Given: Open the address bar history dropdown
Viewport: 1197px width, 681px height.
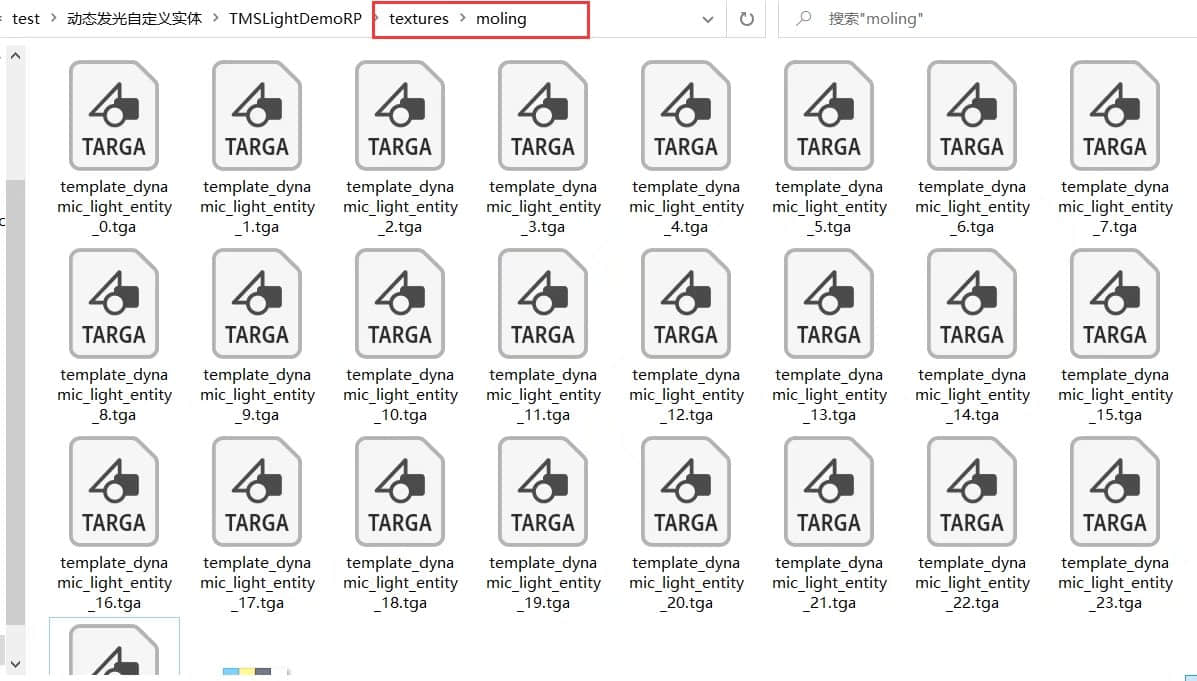Looking at the screenshot, I should (x=708, y=19).
